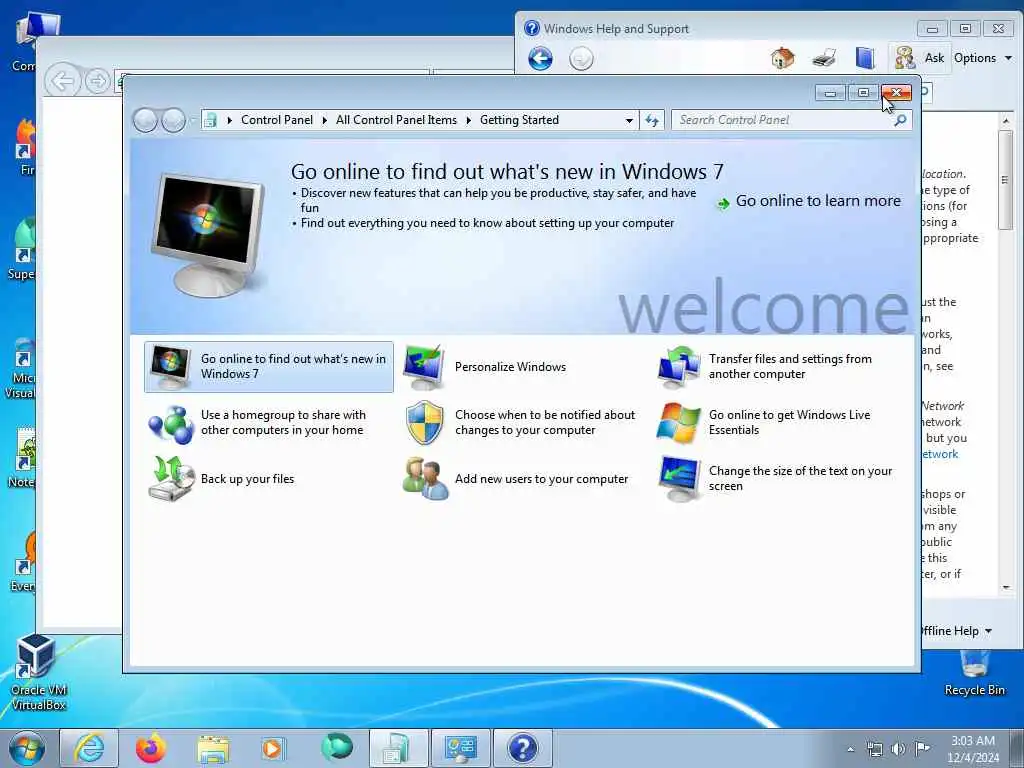Go forward in Windows Help and Support
This screenshot has height=768, width=1024.
click(x=581, y=59)
